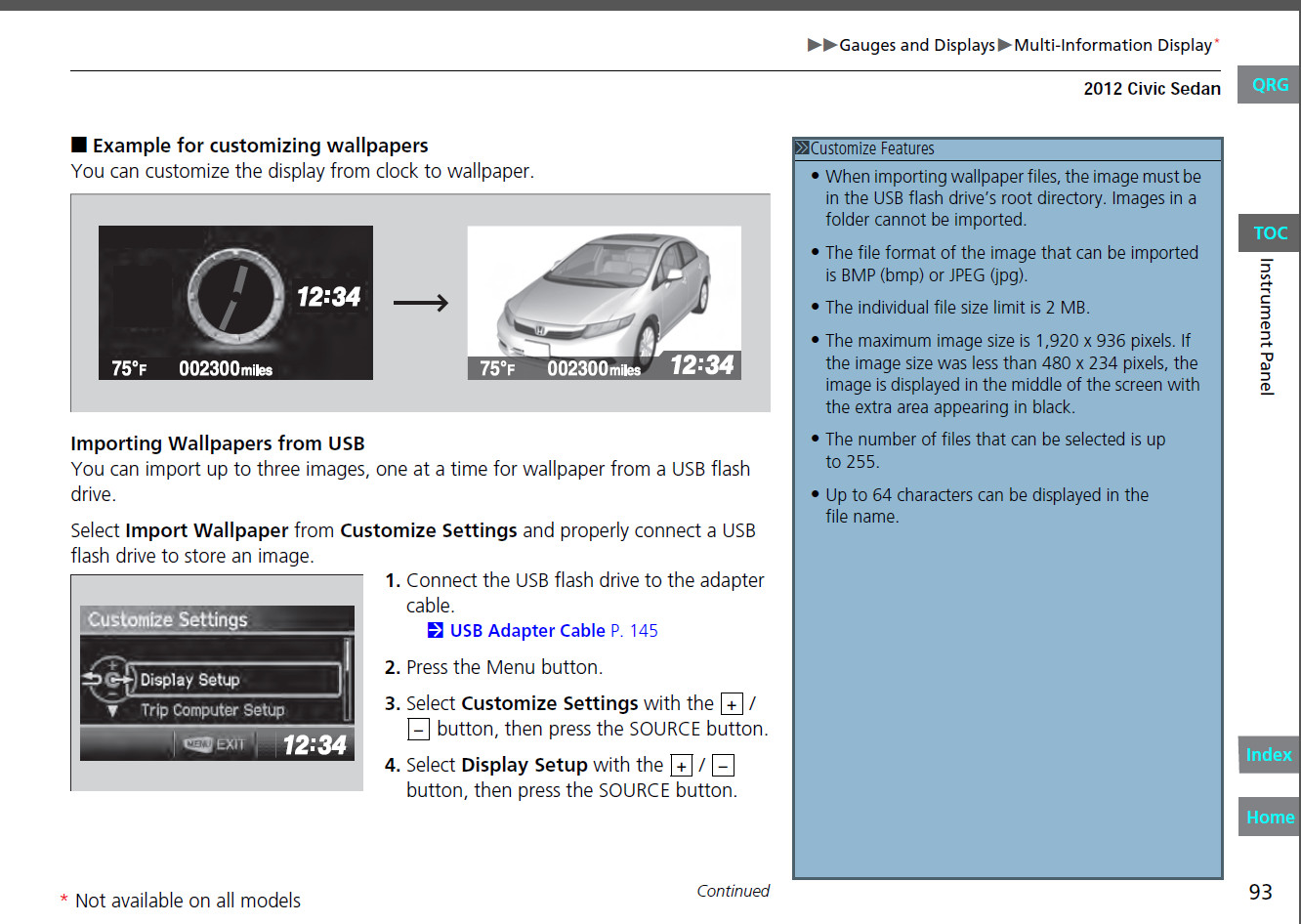
Task: Click the minus button icon in step 3
Action: click(x=418, y=730)
